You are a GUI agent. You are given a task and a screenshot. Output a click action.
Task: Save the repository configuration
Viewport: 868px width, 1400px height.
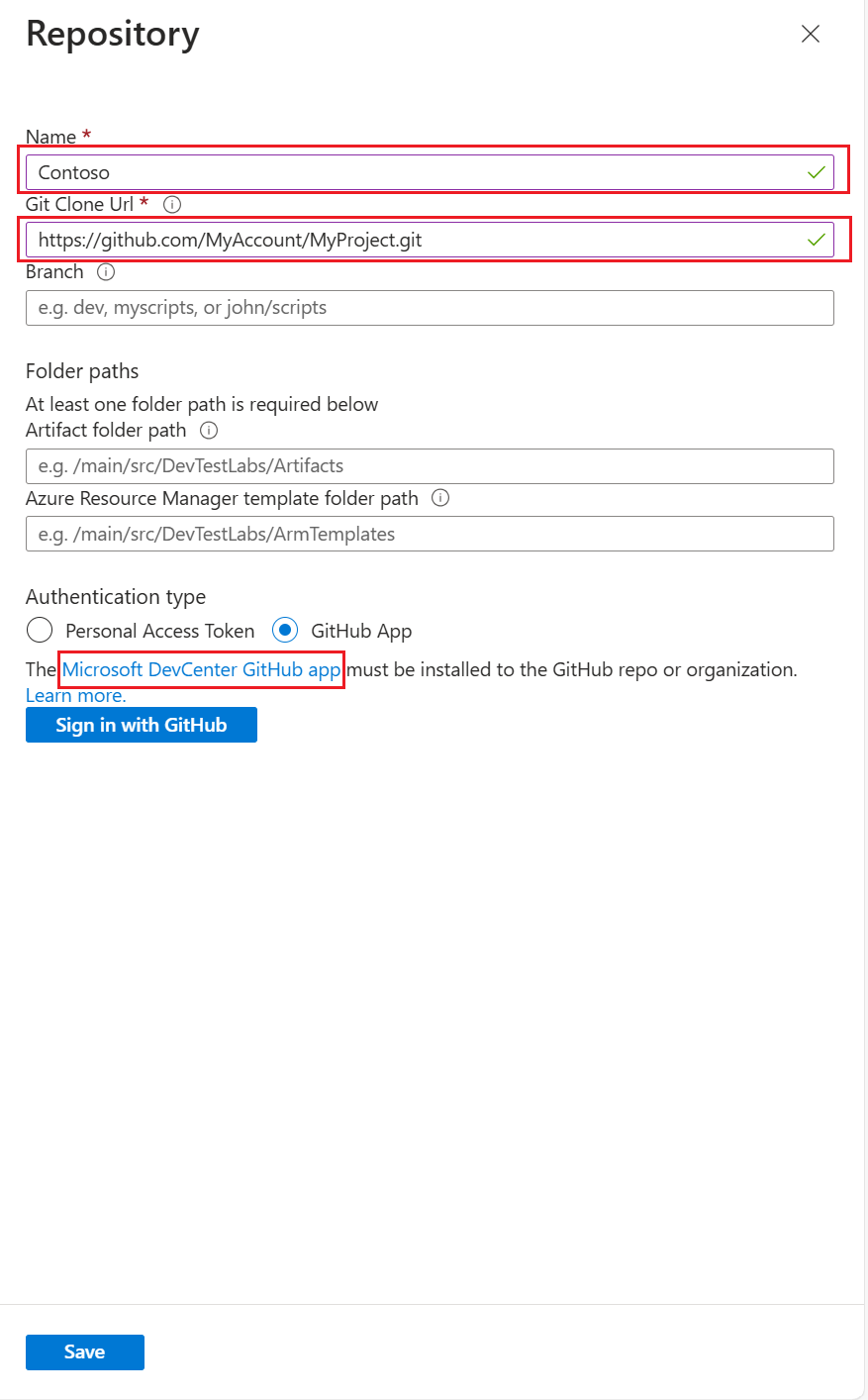tap(84, 1351)
